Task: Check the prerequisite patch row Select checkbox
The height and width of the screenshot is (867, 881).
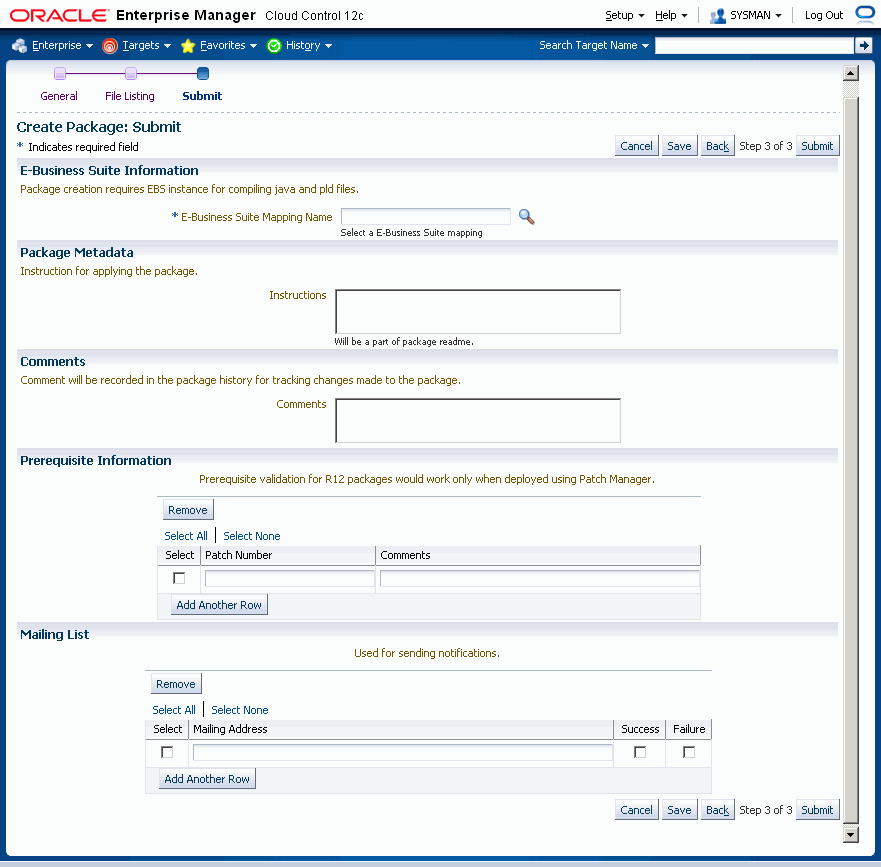Action: [x=179, y=578]
